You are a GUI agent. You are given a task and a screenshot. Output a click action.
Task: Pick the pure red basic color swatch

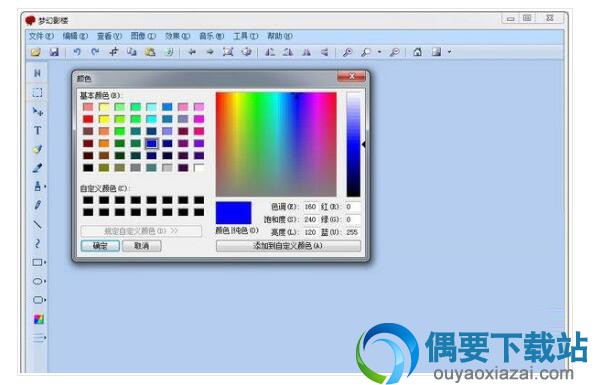tap(88, 119)
